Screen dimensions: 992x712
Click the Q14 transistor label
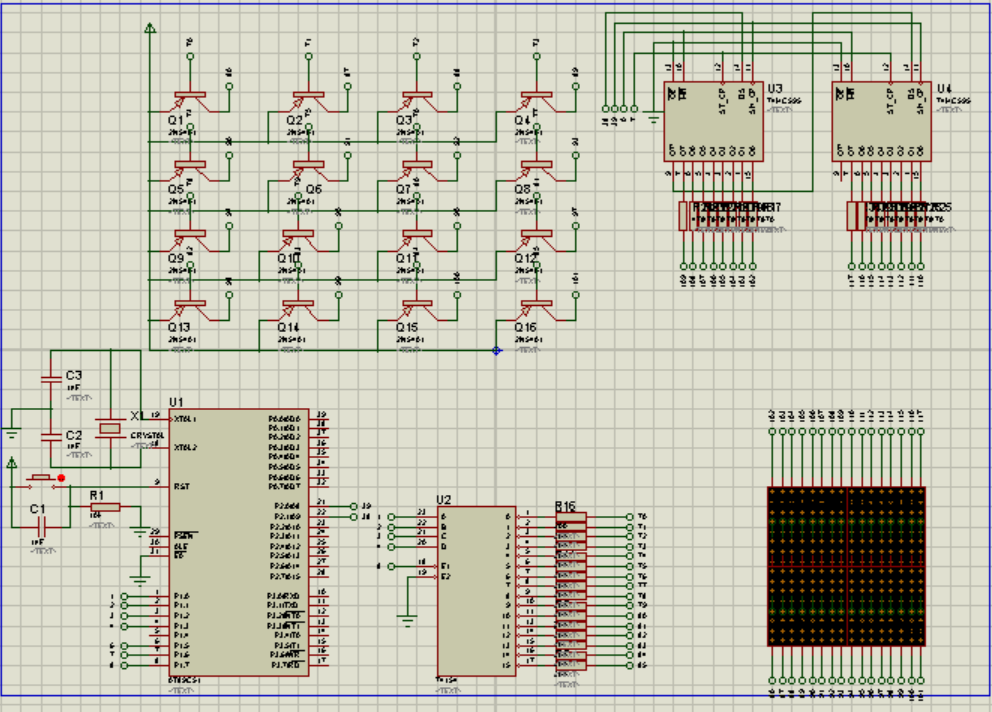point(288,327)
